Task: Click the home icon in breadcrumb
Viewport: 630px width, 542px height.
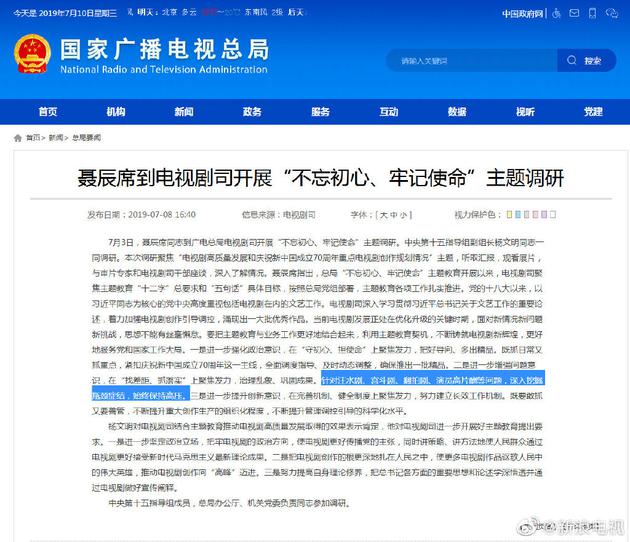Action: [x=18, y=138]
